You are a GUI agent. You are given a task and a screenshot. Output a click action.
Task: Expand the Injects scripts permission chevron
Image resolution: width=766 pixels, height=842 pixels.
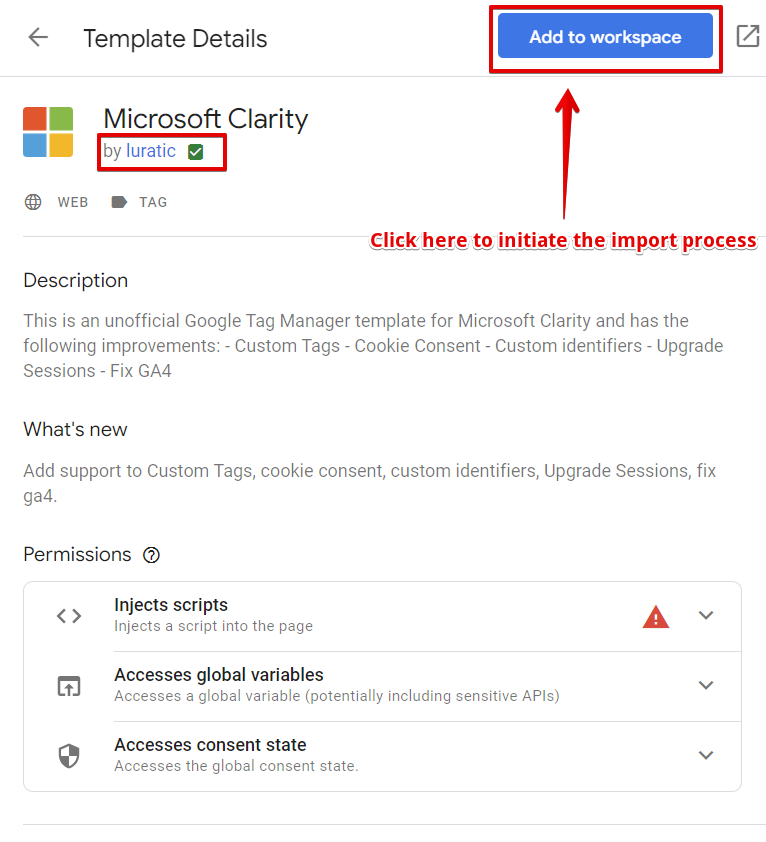[706, 615]
